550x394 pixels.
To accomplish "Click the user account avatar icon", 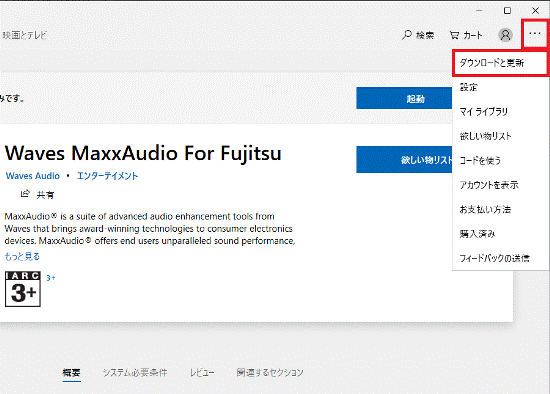I will pyautogui.click(x=505, y=35).
